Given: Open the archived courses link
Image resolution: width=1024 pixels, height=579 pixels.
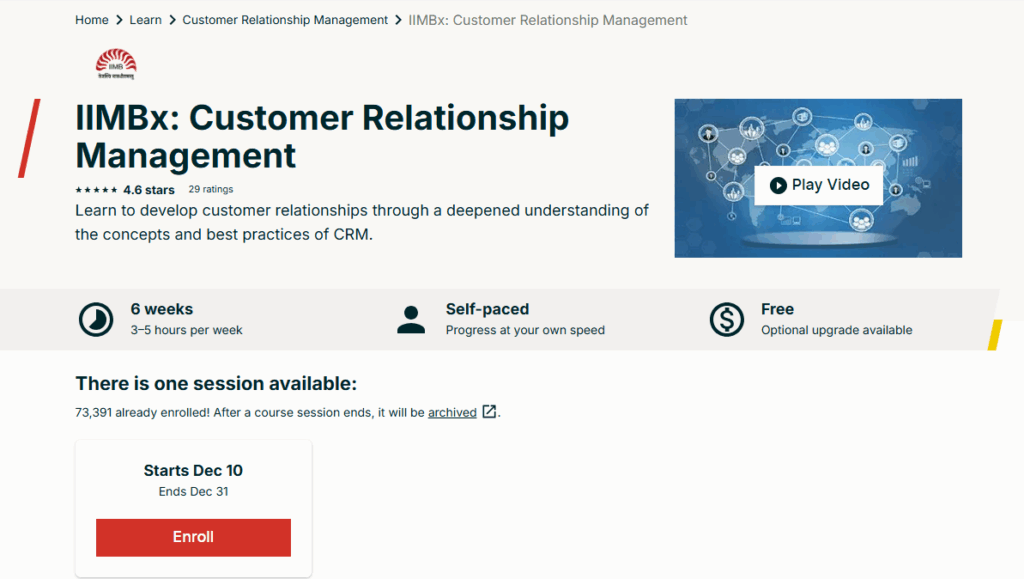Looking at the screenshot, I should point(452,411).
